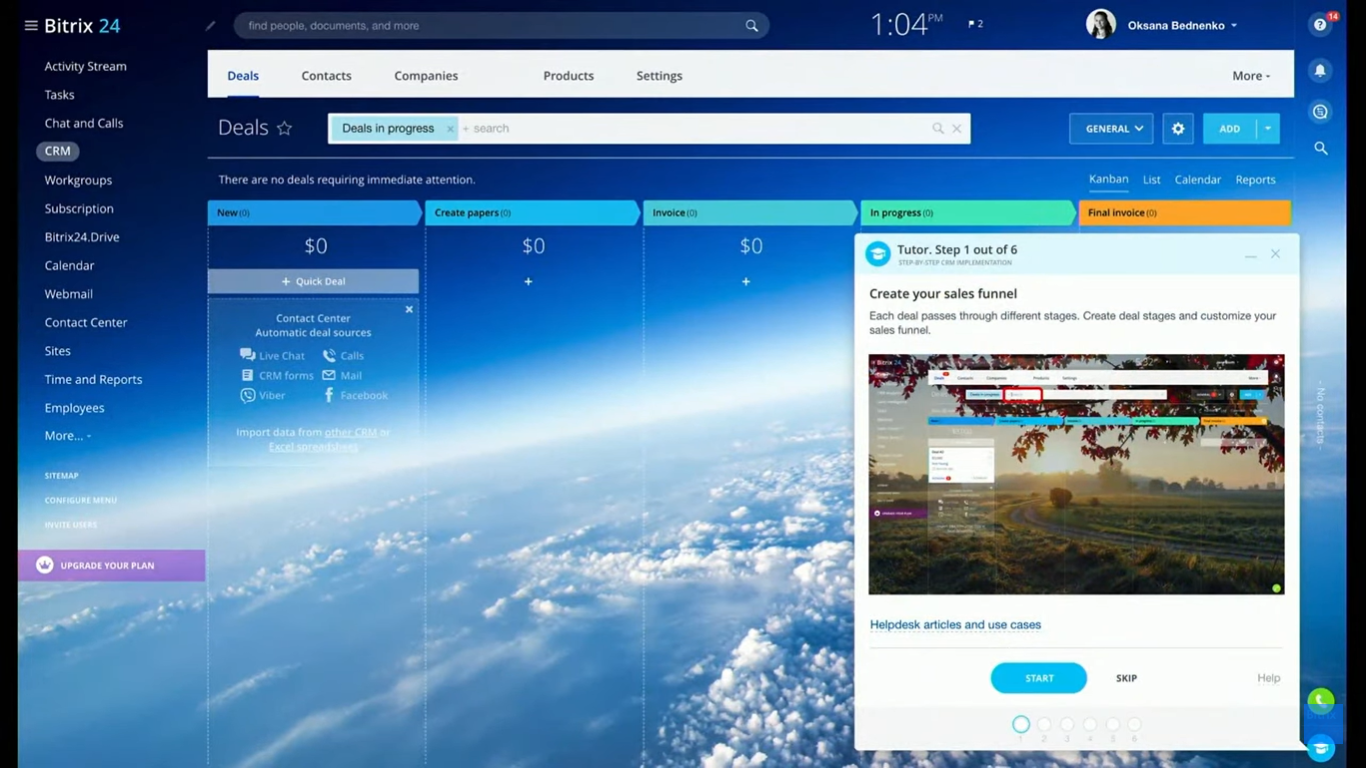The width and height of the screenshot is (1366, 768).
Task: Select the Facebook source icon
Action: [329, 395]
